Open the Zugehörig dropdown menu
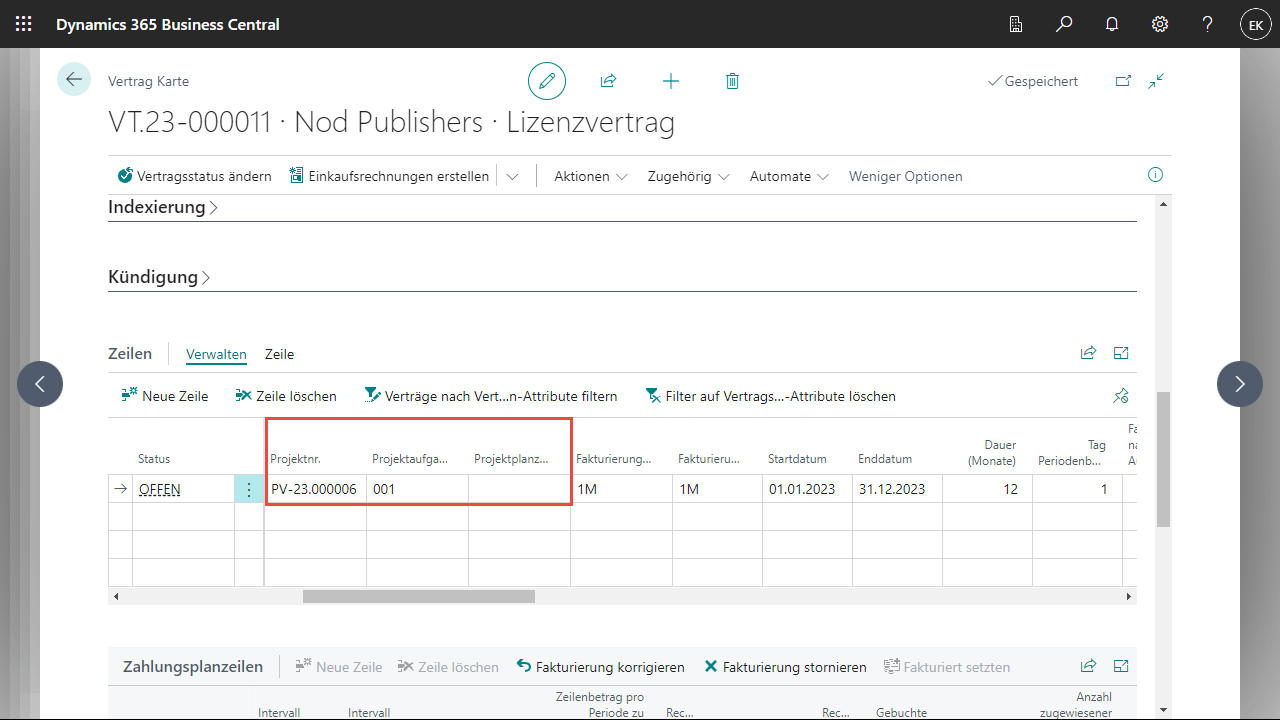Image resolution: width=1280 pixels, height=720 pixels. [688, 176]
